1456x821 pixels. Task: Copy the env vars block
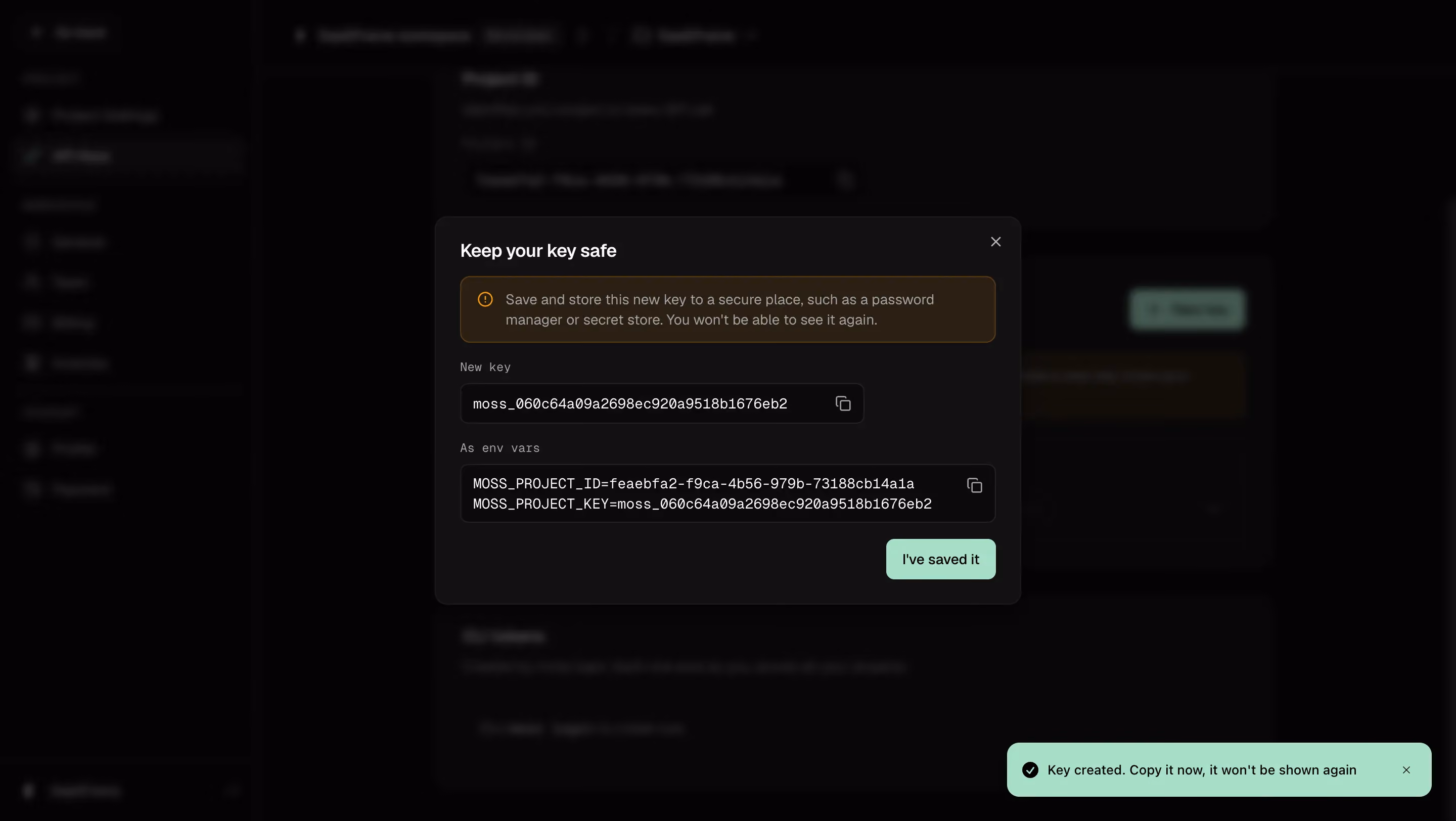click(974, 485)
